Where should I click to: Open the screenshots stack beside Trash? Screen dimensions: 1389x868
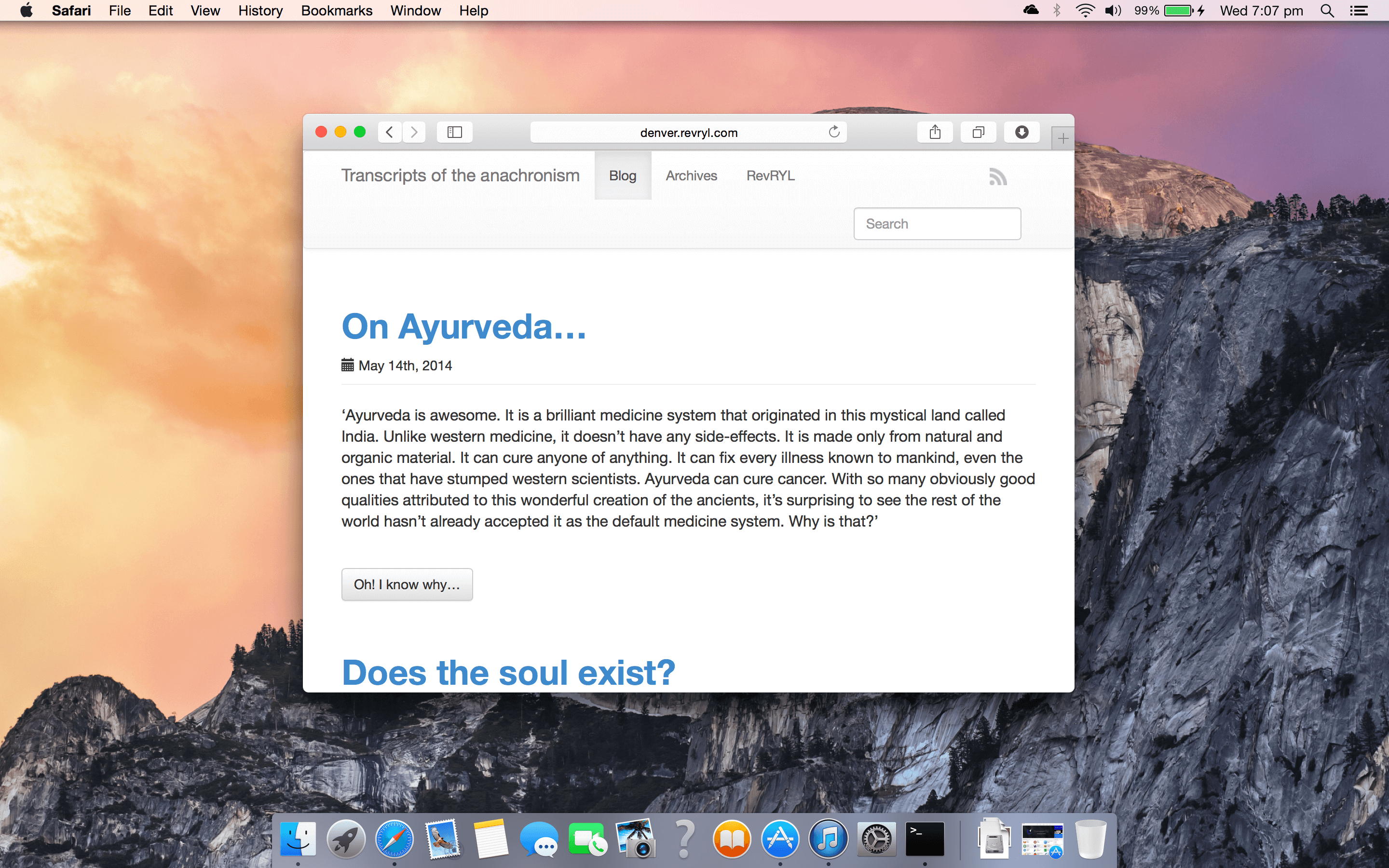[1042, 841]
